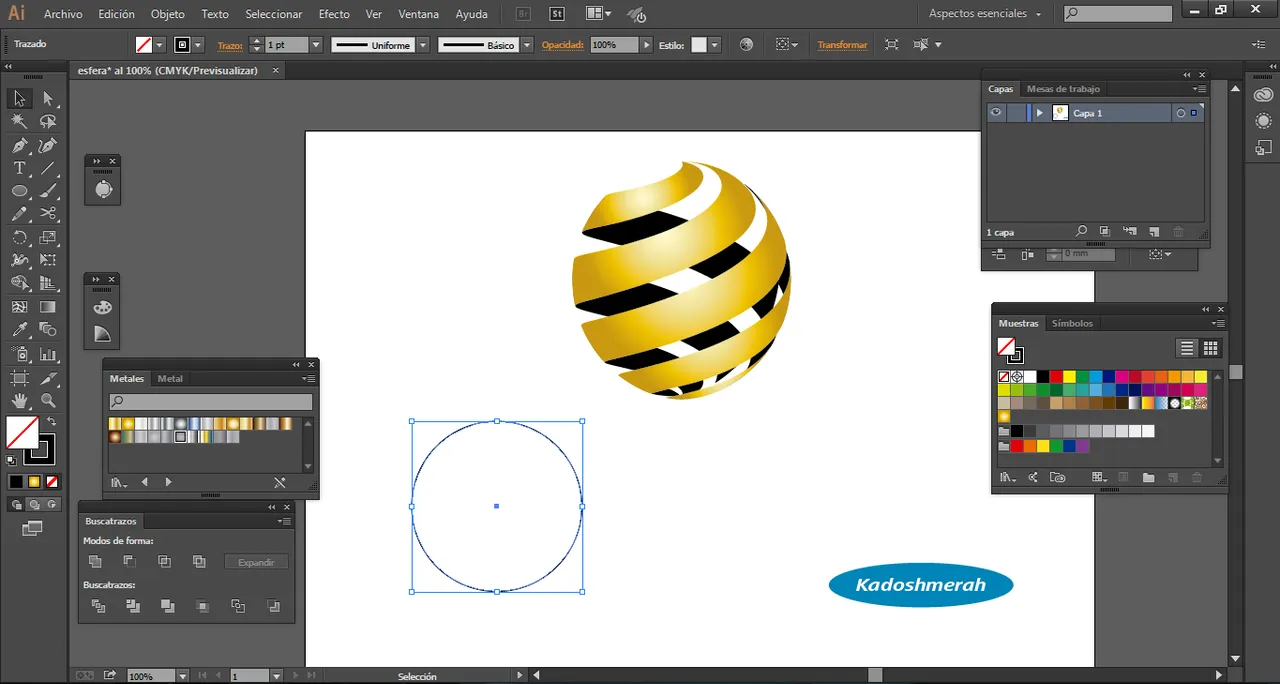Switch Muestras panel to list view

point(1187,348)
